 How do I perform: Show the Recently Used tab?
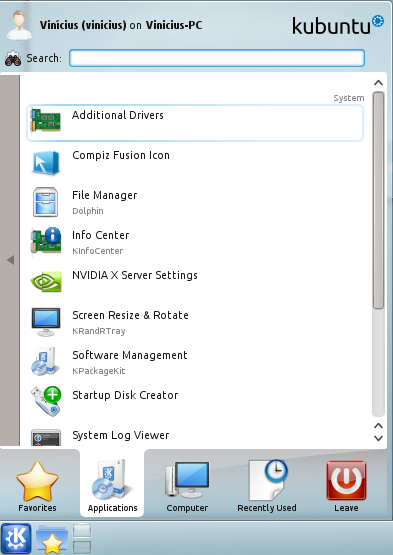pyautogui.click(x=267, y=487)
